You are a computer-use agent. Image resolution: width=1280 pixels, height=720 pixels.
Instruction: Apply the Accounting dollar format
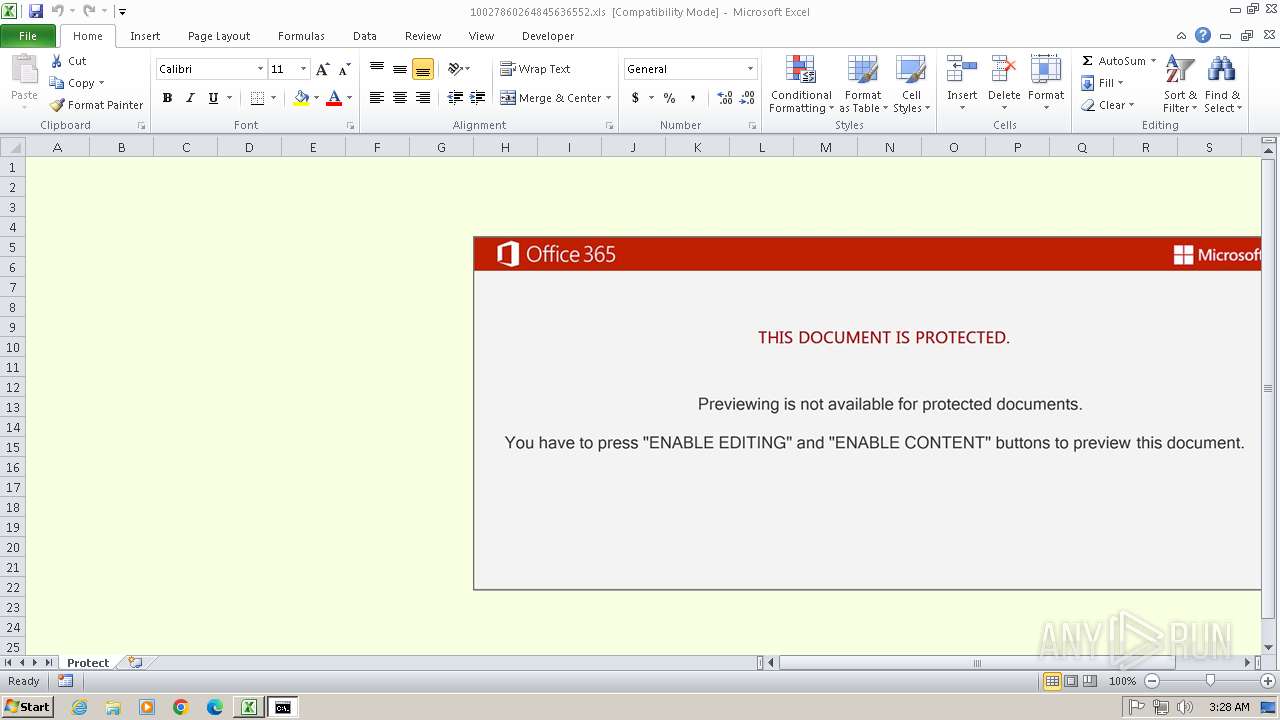tap(635, 98)
